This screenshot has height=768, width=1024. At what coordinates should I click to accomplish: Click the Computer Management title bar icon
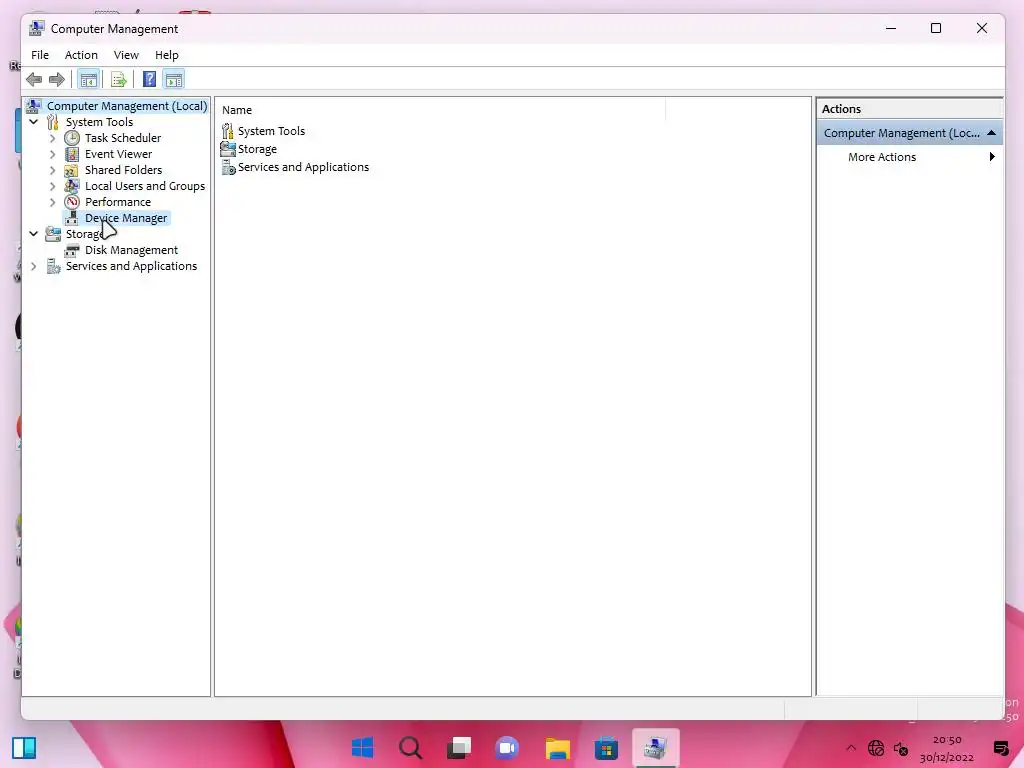click(x=37, y=29)
